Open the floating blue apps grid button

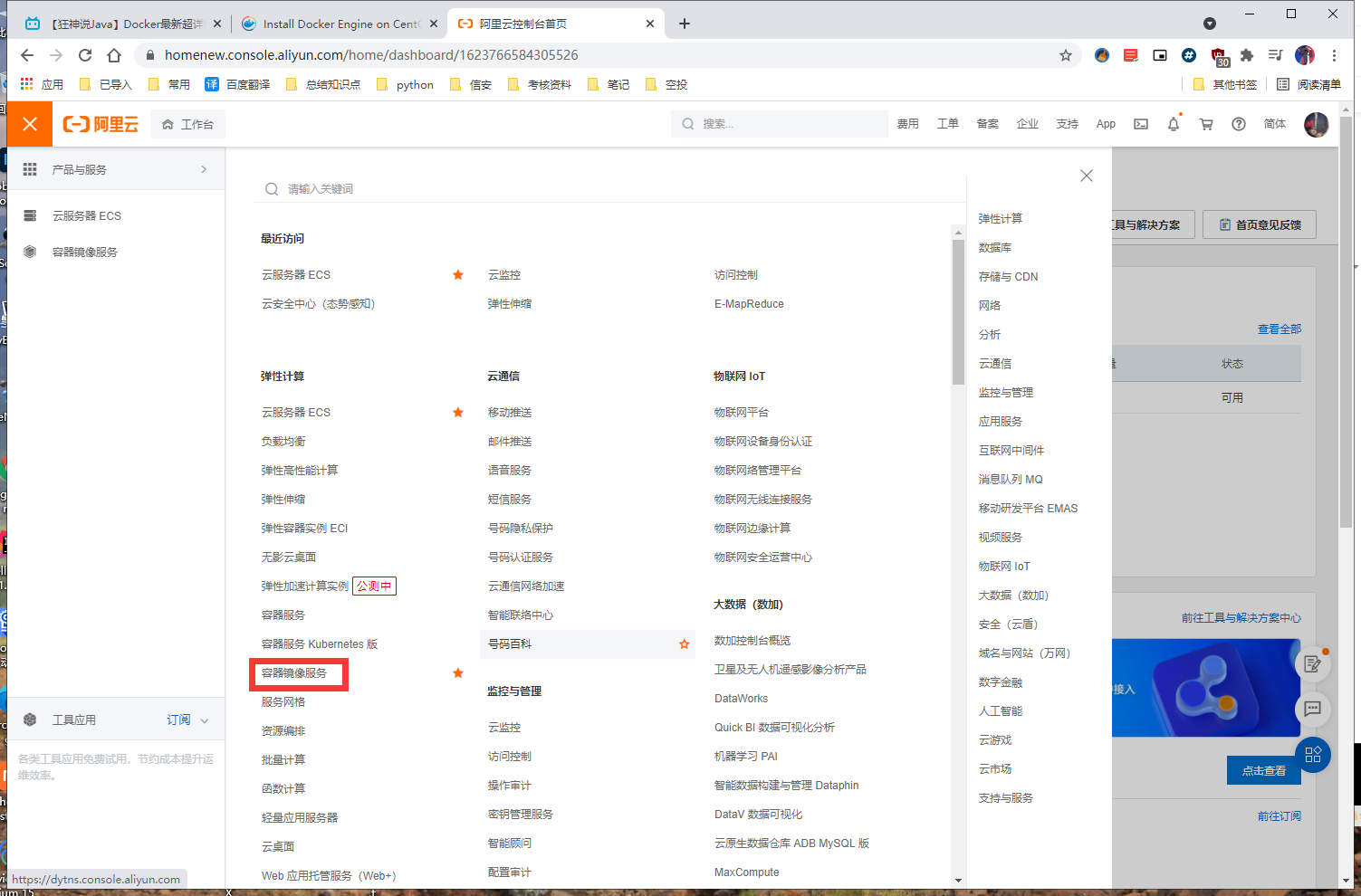click(1313, 755)
